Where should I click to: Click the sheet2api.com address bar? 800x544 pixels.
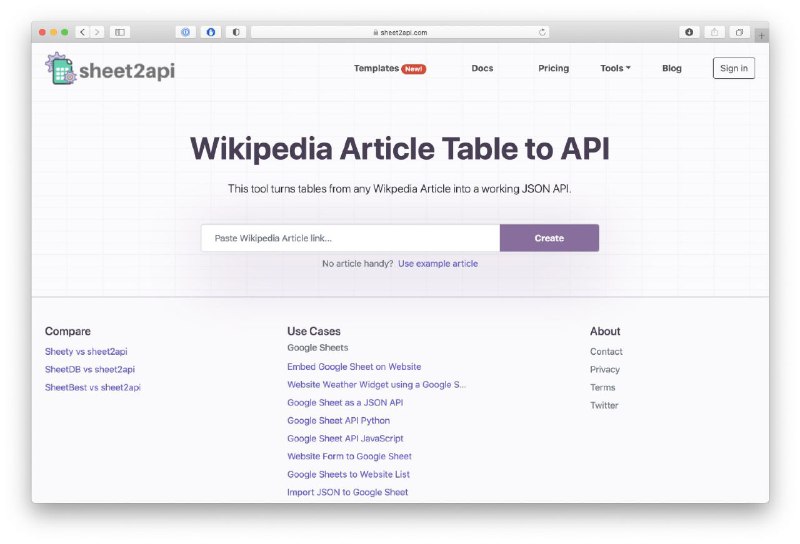[x=401, y=32]
